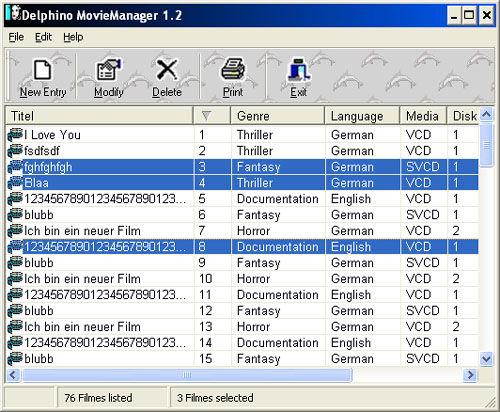The image size is (500, 412).
Task: Click film icon of row number 11
Action: pos(15,295)
